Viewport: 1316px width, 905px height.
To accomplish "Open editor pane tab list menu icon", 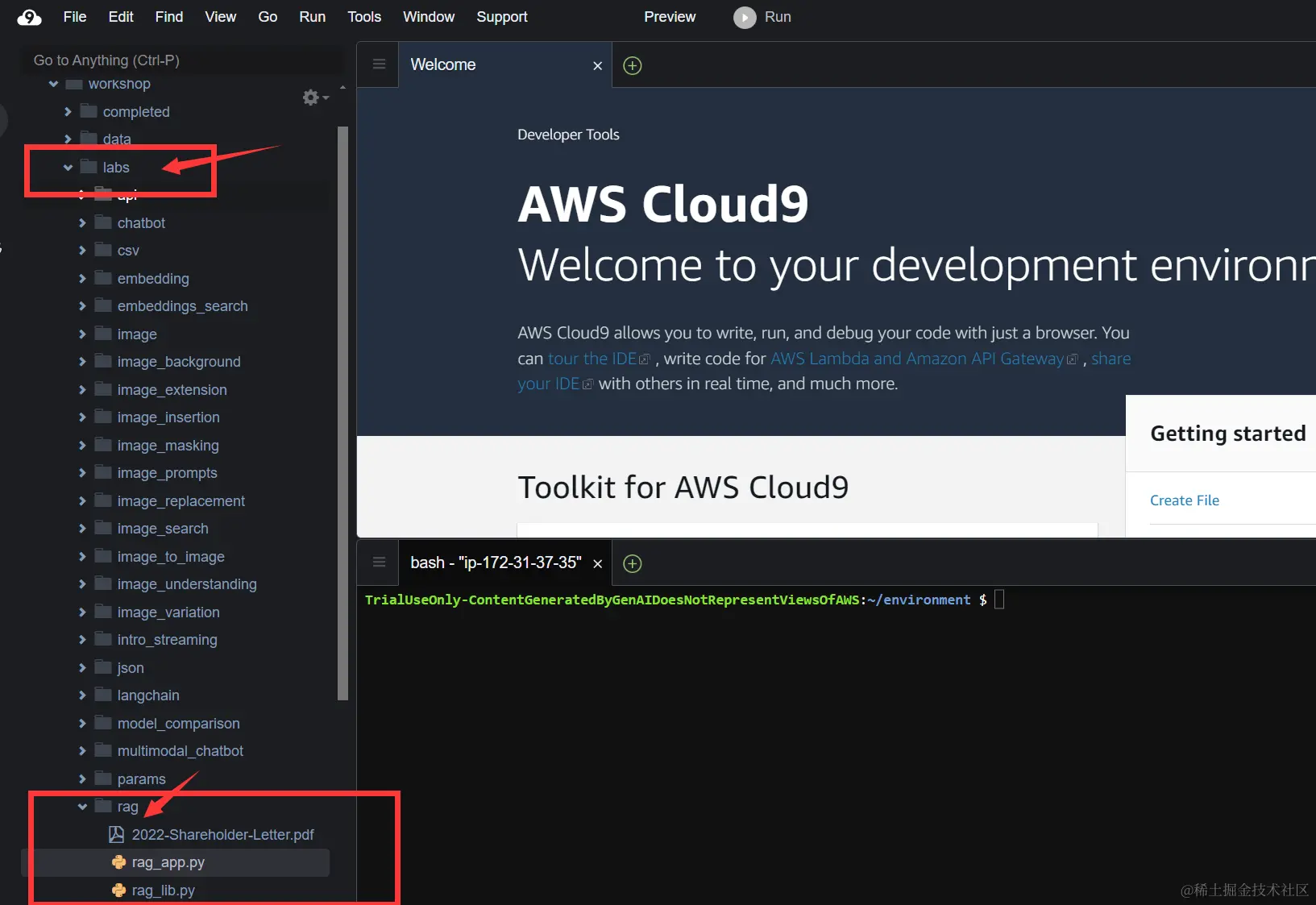I will [379, 64].
